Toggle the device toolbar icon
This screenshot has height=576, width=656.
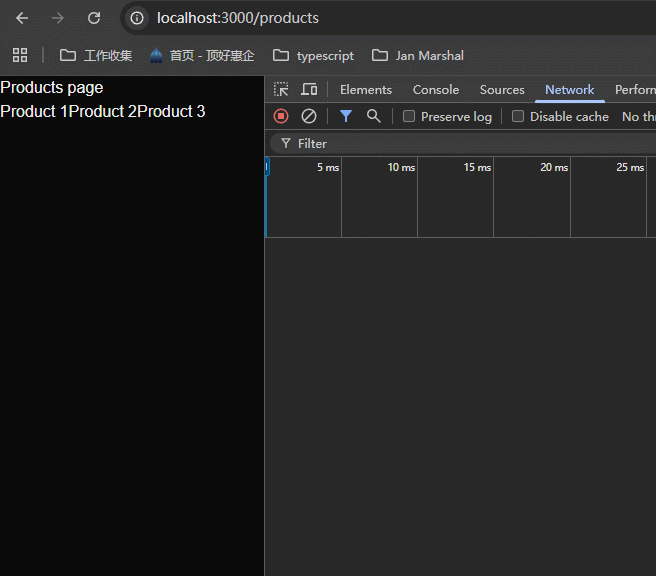point(309,90)
